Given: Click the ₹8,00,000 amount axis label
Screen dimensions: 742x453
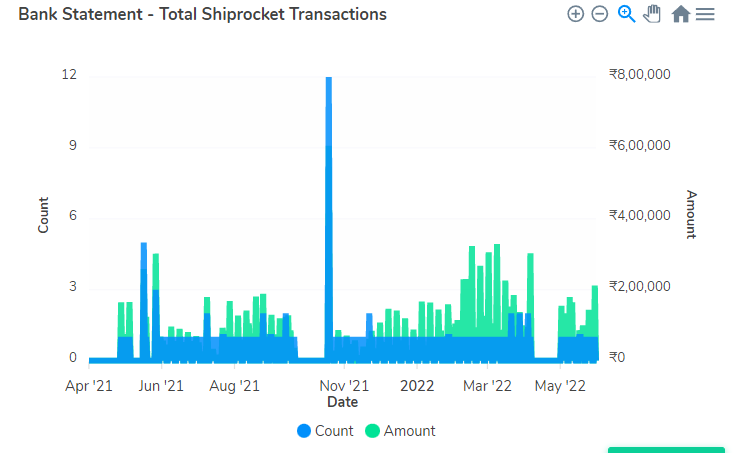Looking at the screenshot, I should [640, 74].
